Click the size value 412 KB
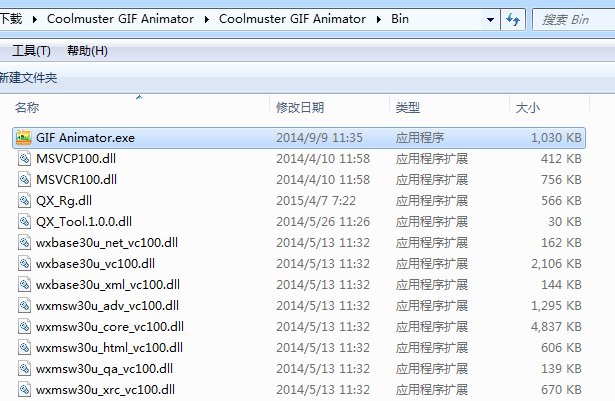This screenshot has height=401, width=615. pyautogui.click(x=561, y=159)
